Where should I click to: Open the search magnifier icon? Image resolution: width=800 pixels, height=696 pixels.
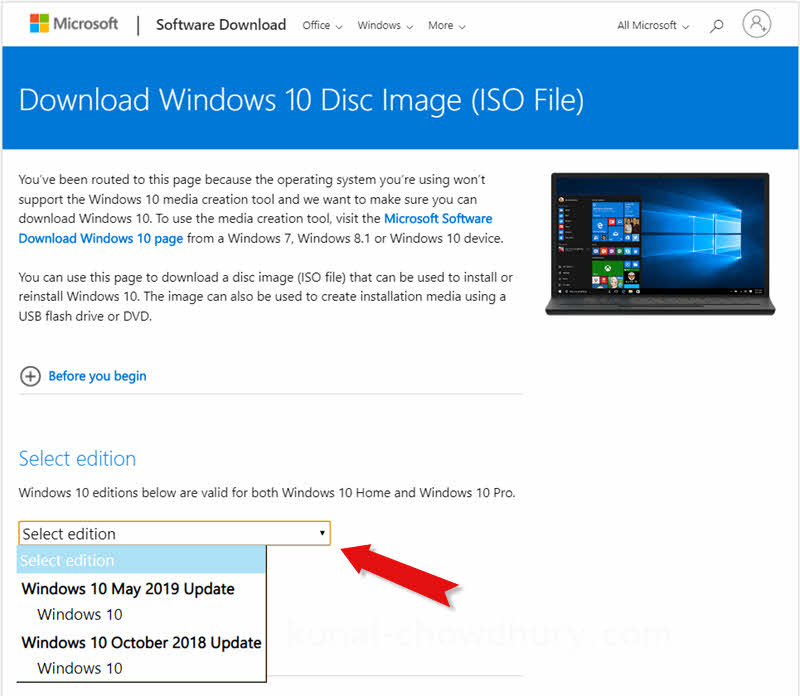coord(716,26)
